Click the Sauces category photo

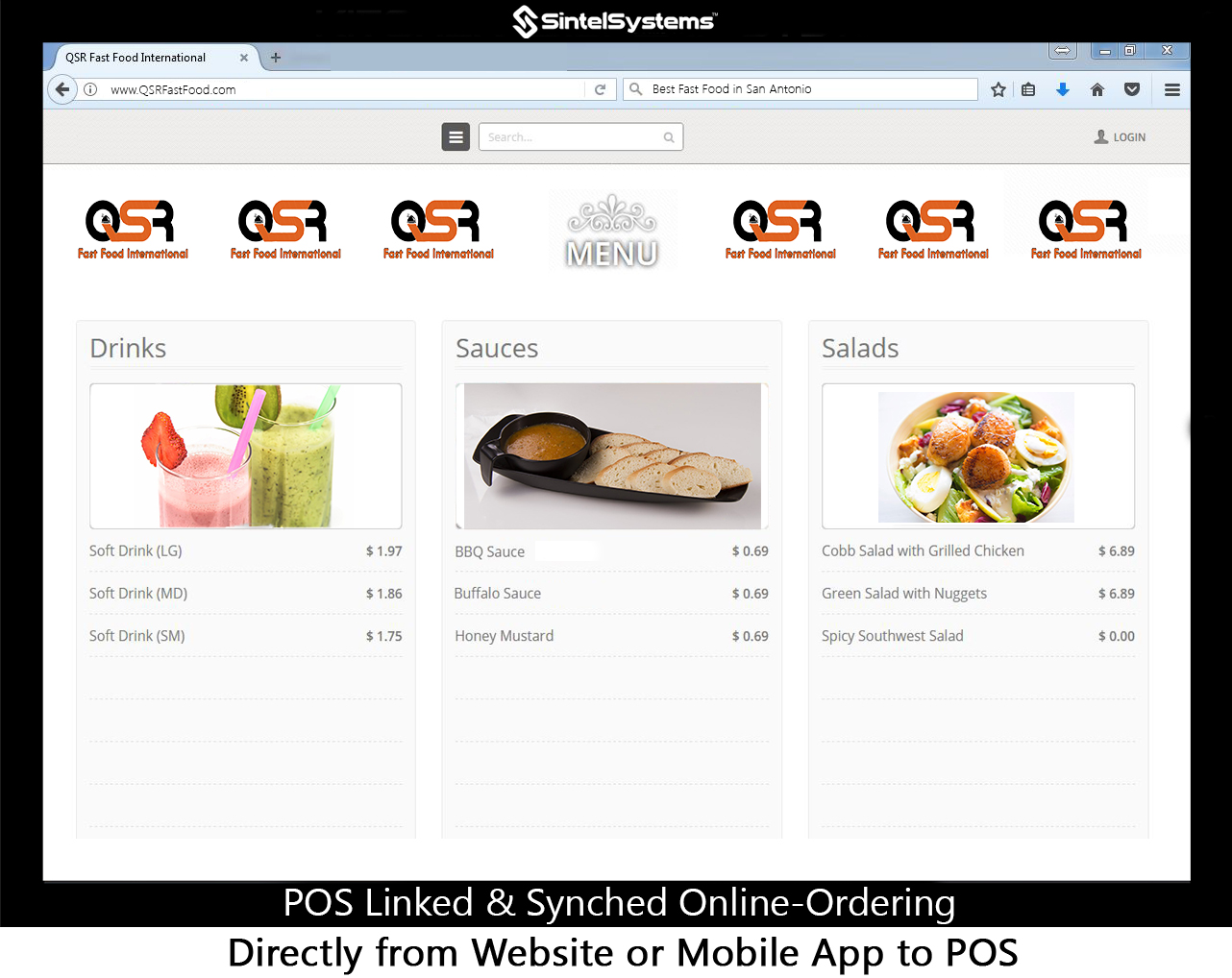612,456
